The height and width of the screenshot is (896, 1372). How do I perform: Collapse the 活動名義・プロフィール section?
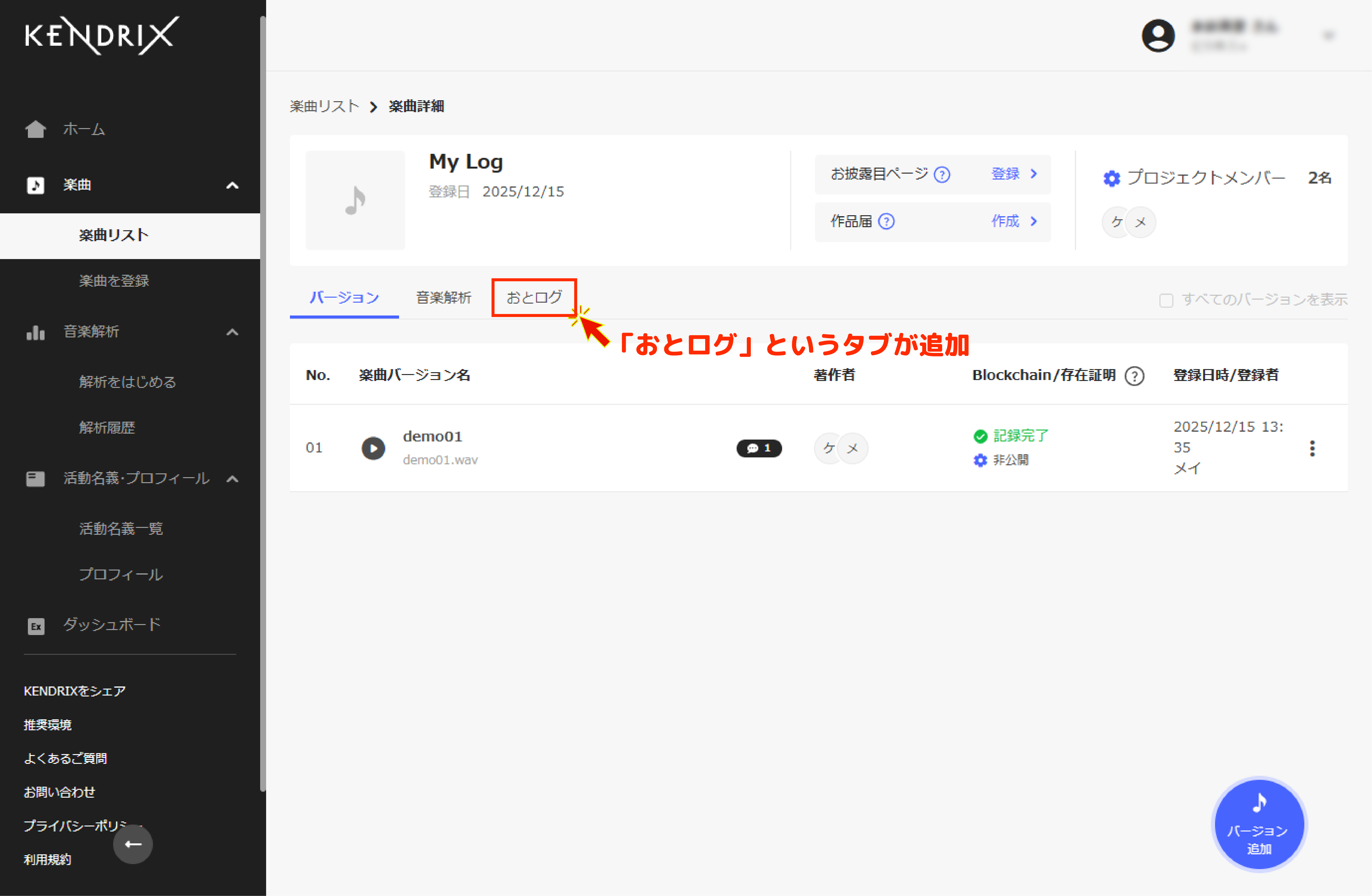click(233, 479)
